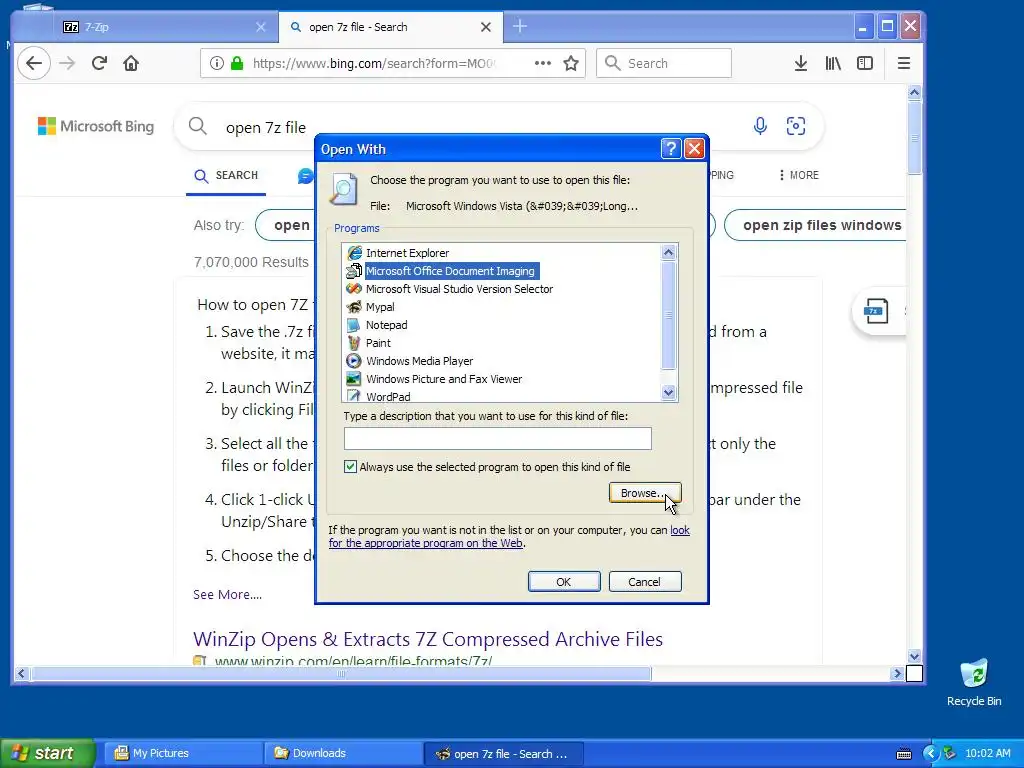
Task: Pick Windows Picture and Fax Viewer
Action: [x=443, y=379]
